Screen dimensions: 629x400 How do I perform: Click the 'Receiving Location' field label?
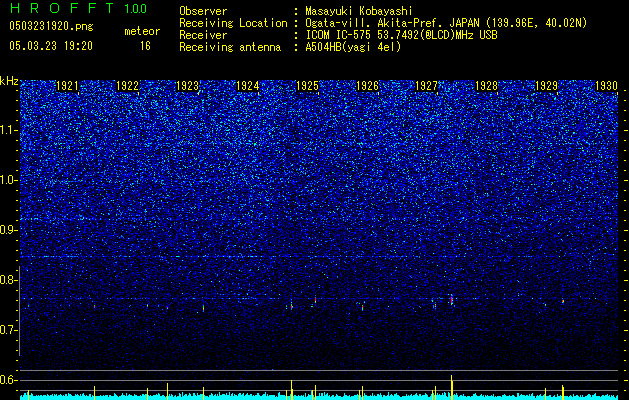pos(233,23)
